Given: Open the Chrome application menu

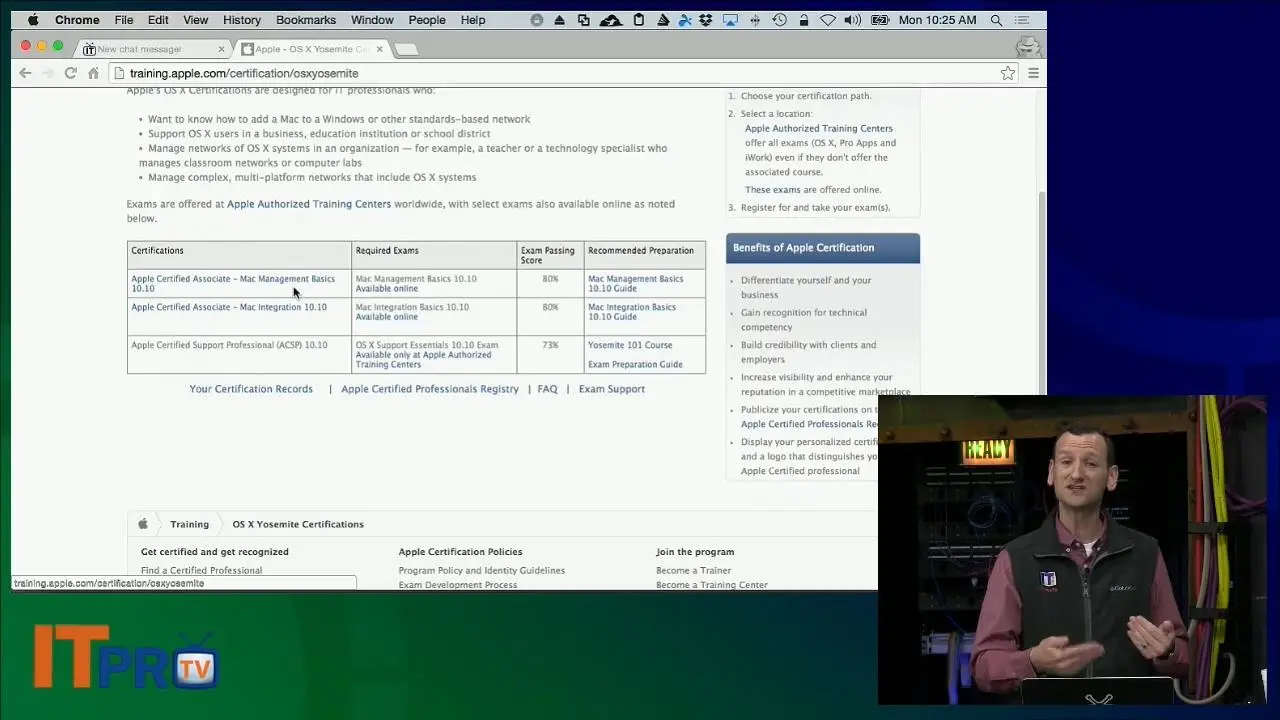Looking at the screenshot, I should pyautogui.click(x=77, y=20).
